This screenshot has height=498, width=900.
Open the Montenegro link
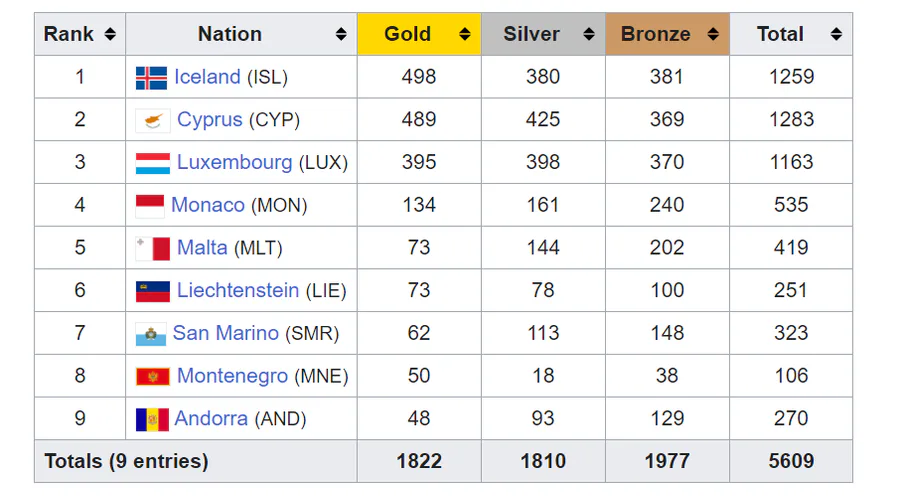pyautogui.click(x=232, y=376)
